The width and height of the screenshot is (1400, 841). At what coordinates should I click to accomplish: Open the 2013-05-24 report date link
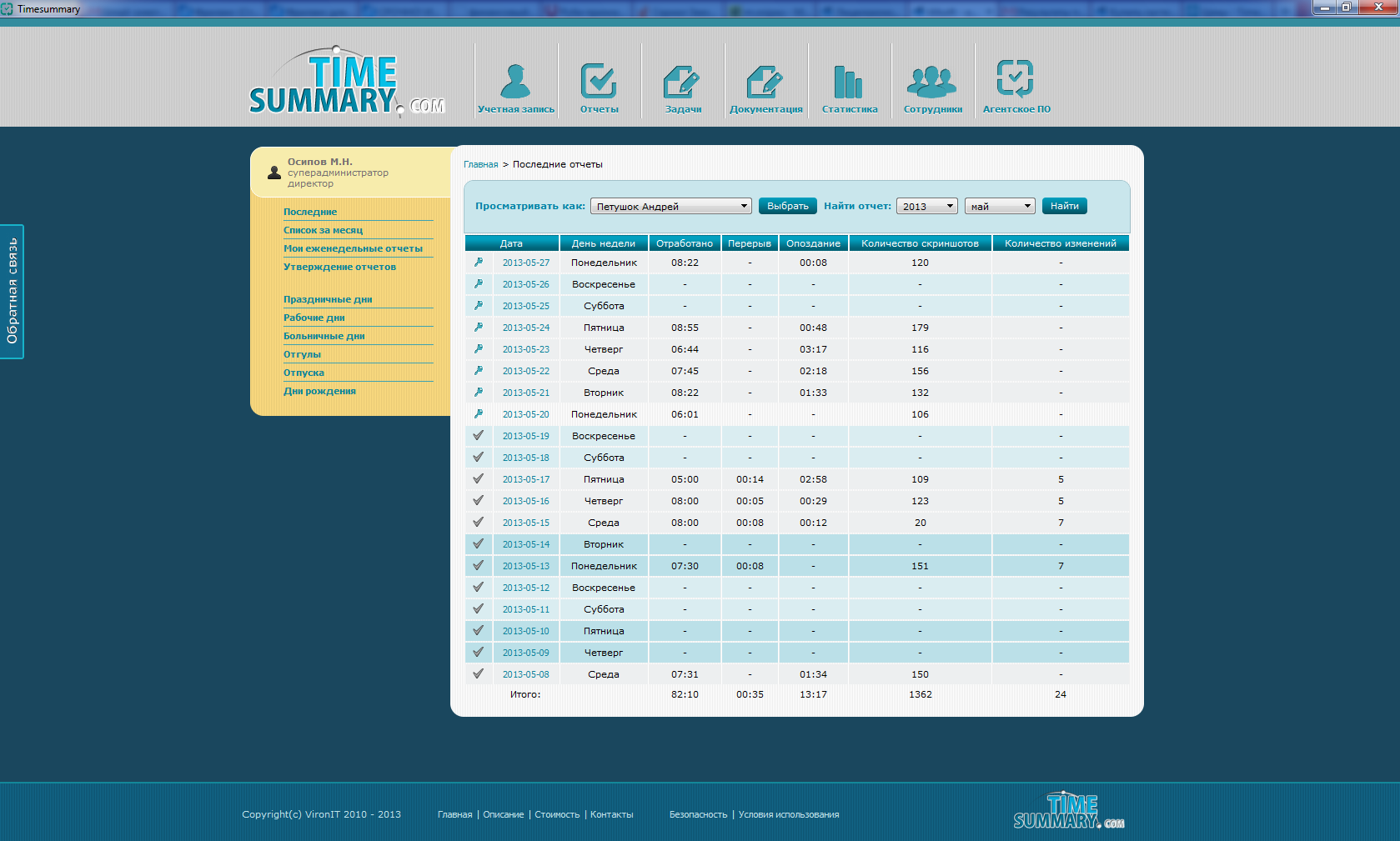click(x=525, y=328)
